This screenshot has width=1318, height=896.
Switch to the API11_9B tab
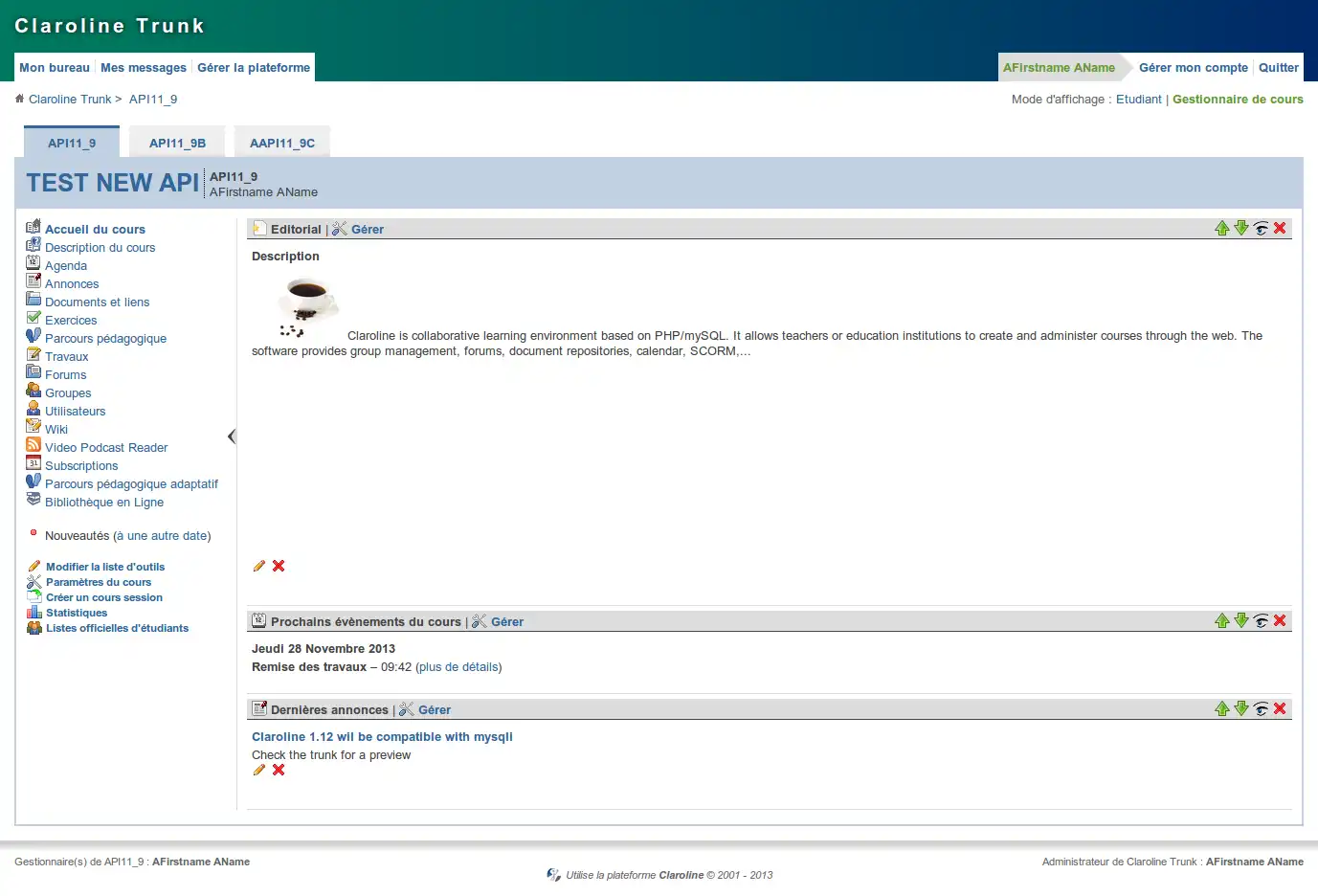[176, 142]
